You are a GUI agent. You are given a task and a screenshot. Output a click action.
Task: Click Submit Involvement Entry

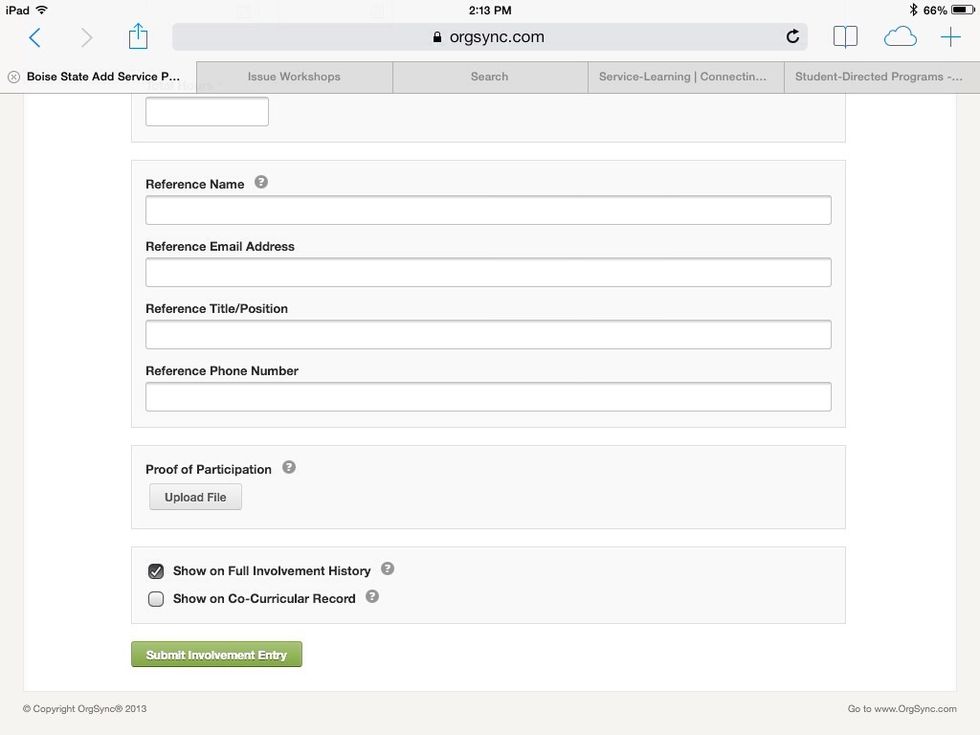coord(216,653)
